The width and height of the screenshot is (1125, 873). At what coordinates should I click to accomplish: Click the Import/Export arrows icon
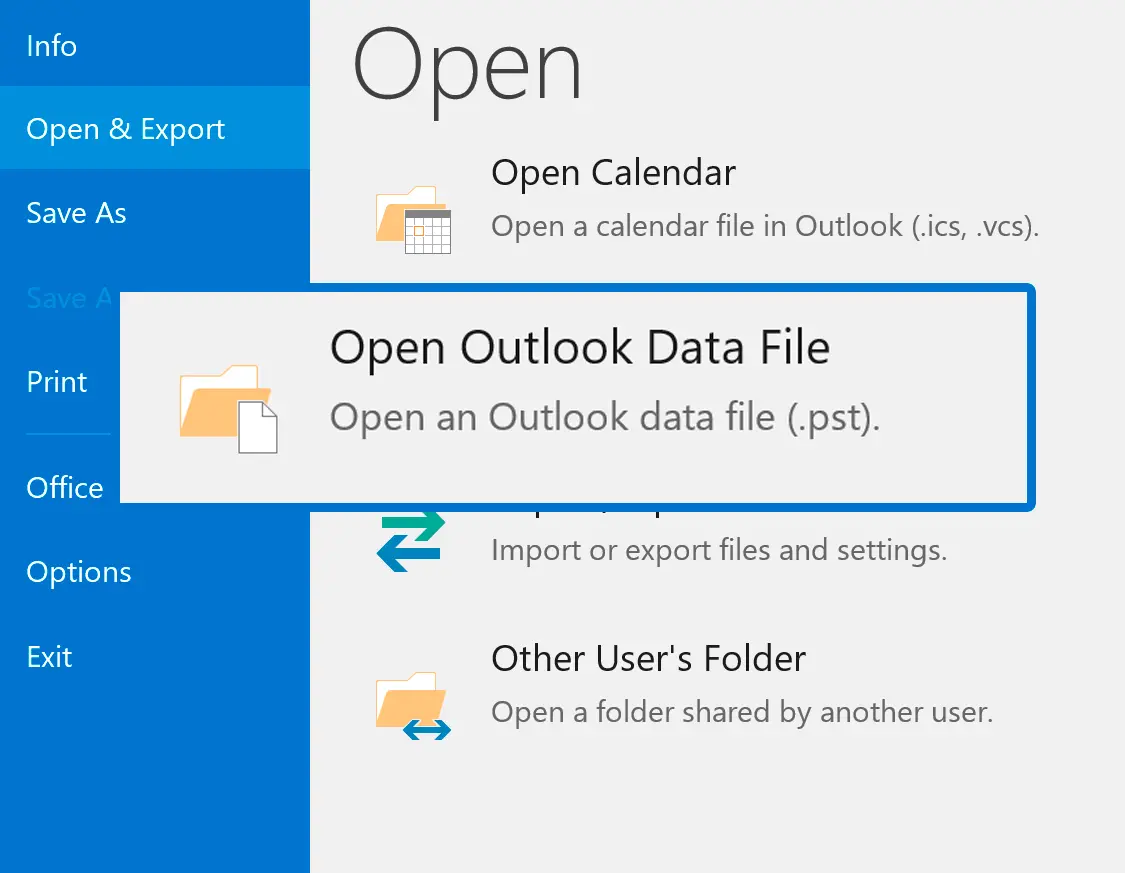point(410,542)
